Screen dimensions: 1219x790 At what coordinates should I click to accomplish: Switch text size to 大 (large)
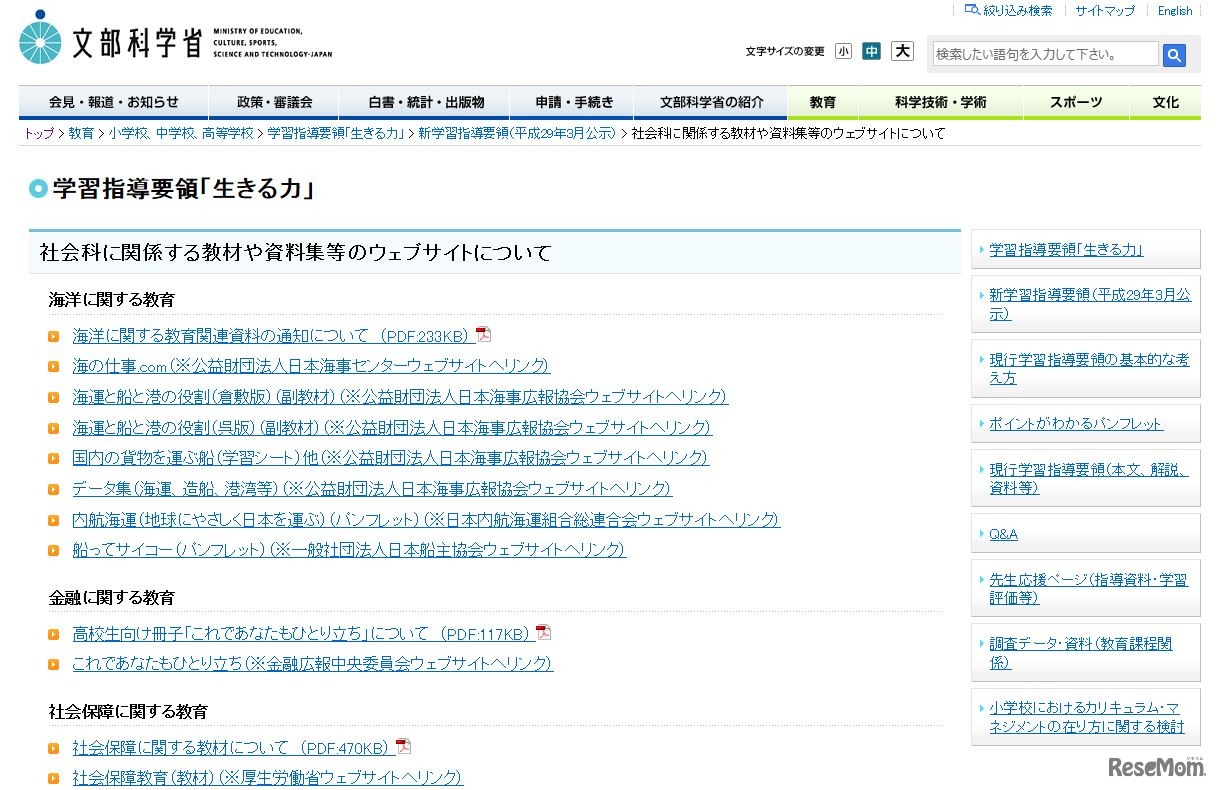tap(901, 50)
